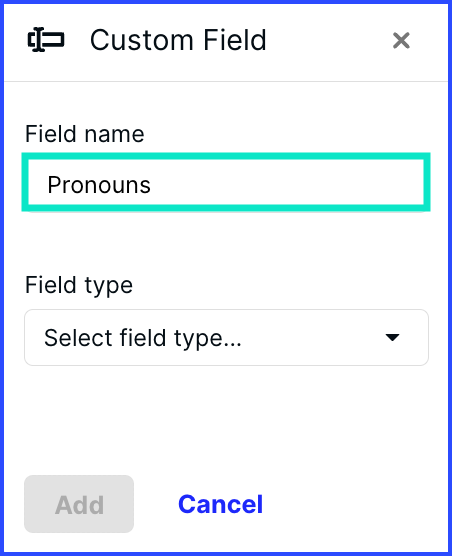This screenshot has width=452, height=556.
Task: Click the disabled Add button at bottom
Action: [x=79, y=504]
